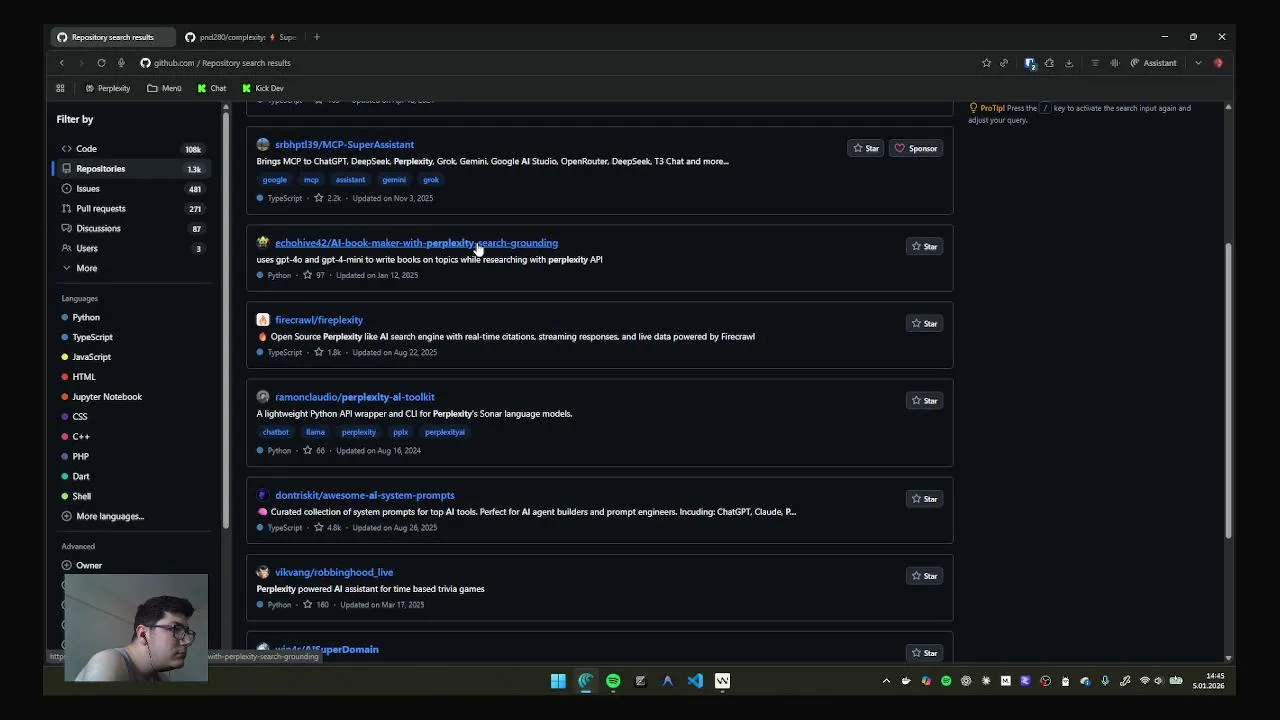Open echohive42/AI-book-maker-with-perplexity-search-grounding link
Image resolution: width=1280 pixels, height=720 pixels.
point(416,243)
